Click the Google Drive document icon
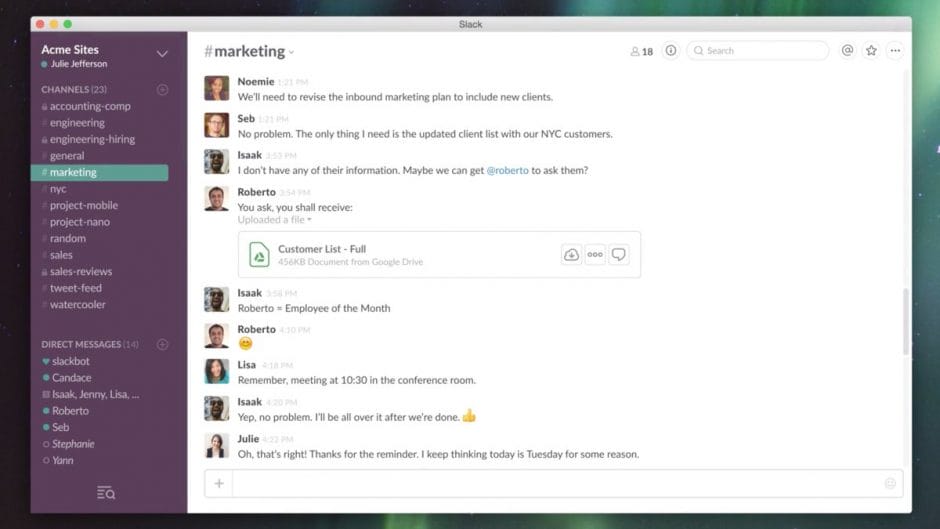The height and width of the screenshot is (529, 940). point(259,254)
